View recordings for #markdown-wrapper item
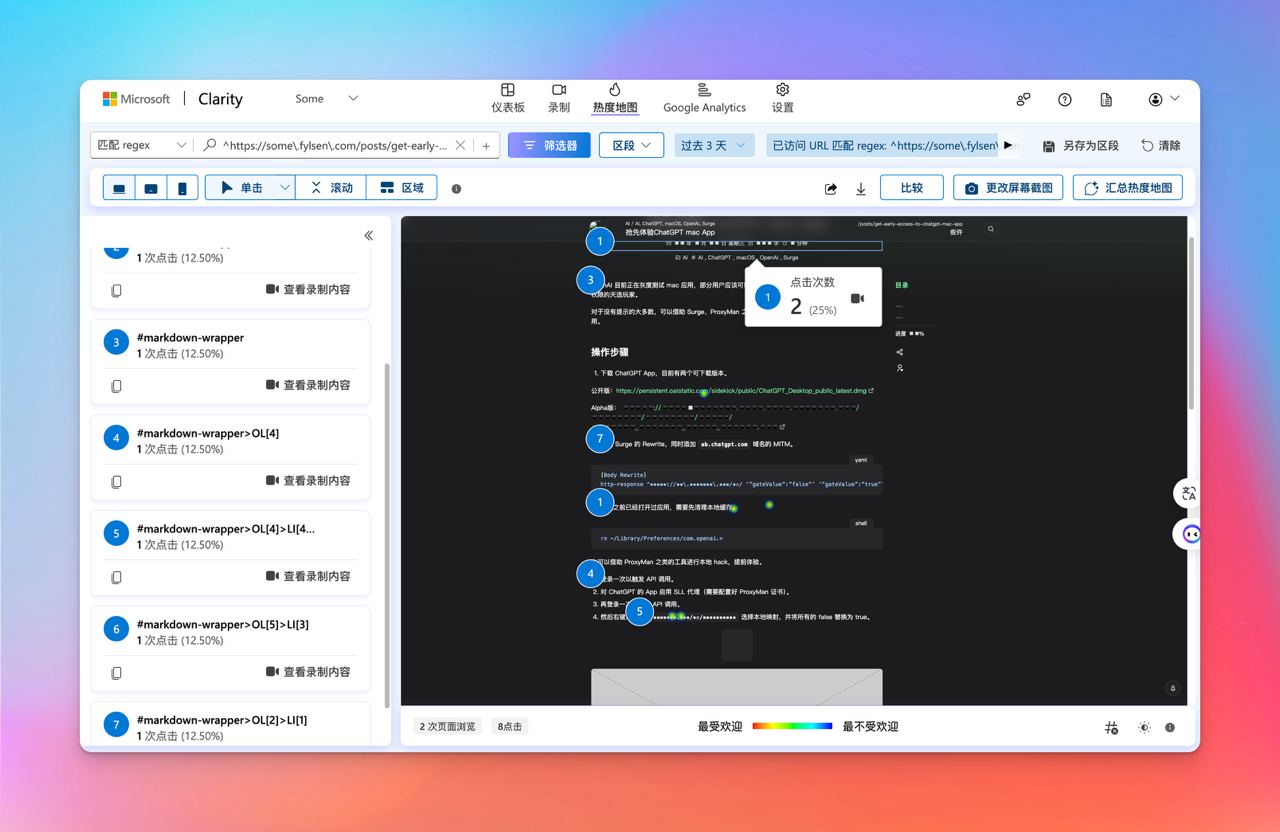 308,385
